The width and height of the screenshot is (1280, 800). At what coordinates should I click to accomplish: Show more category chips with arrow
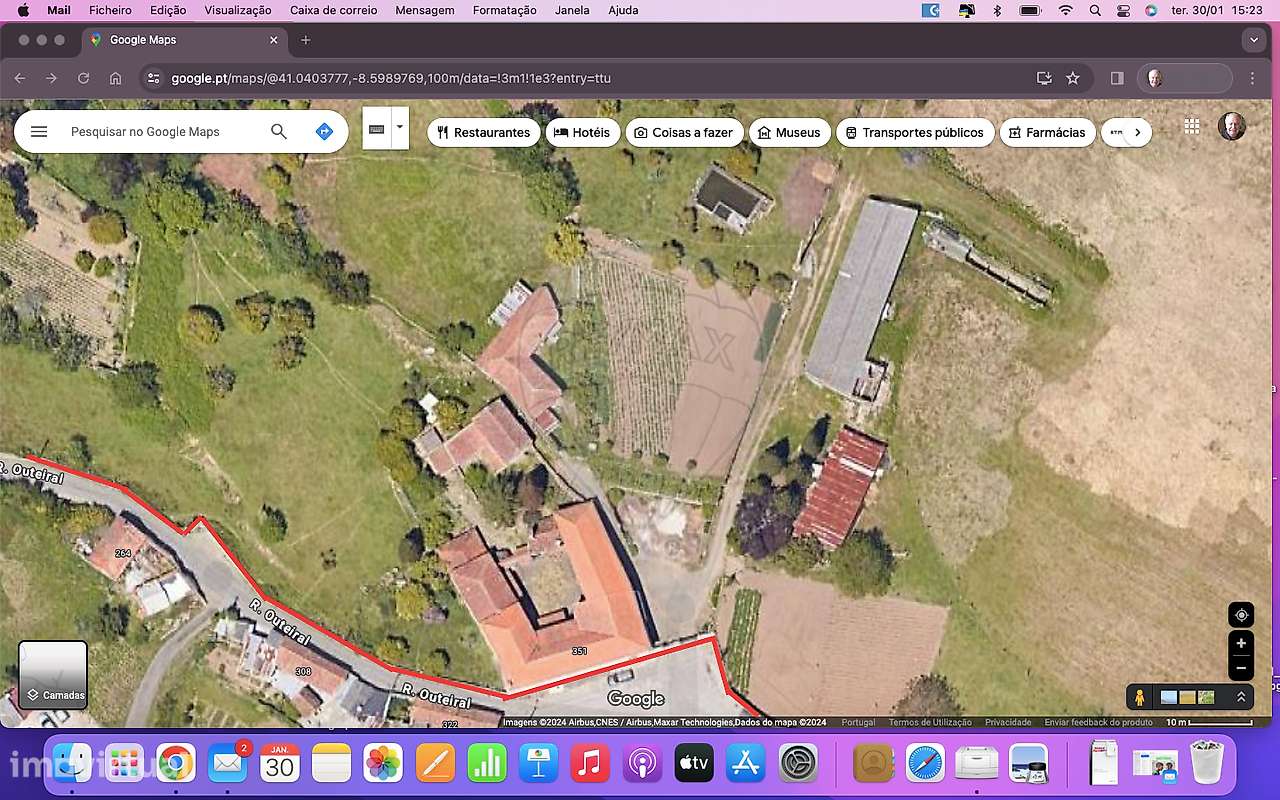tap(1137, 132)
